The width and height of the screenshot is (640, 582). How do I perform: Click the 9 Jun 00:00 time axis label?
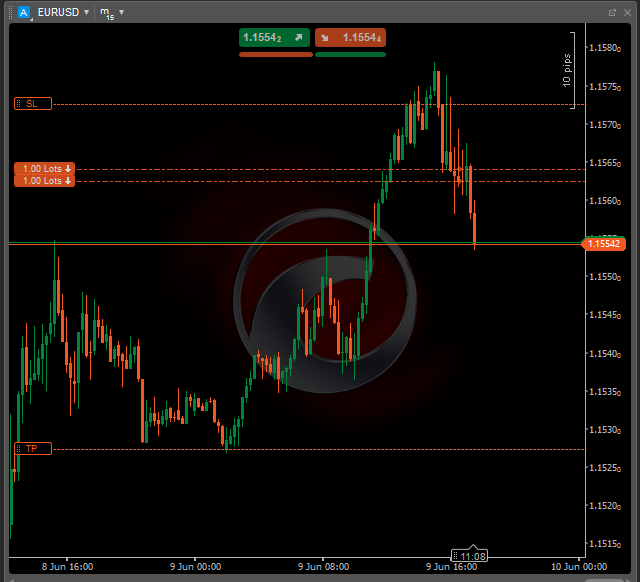[196, 566]
